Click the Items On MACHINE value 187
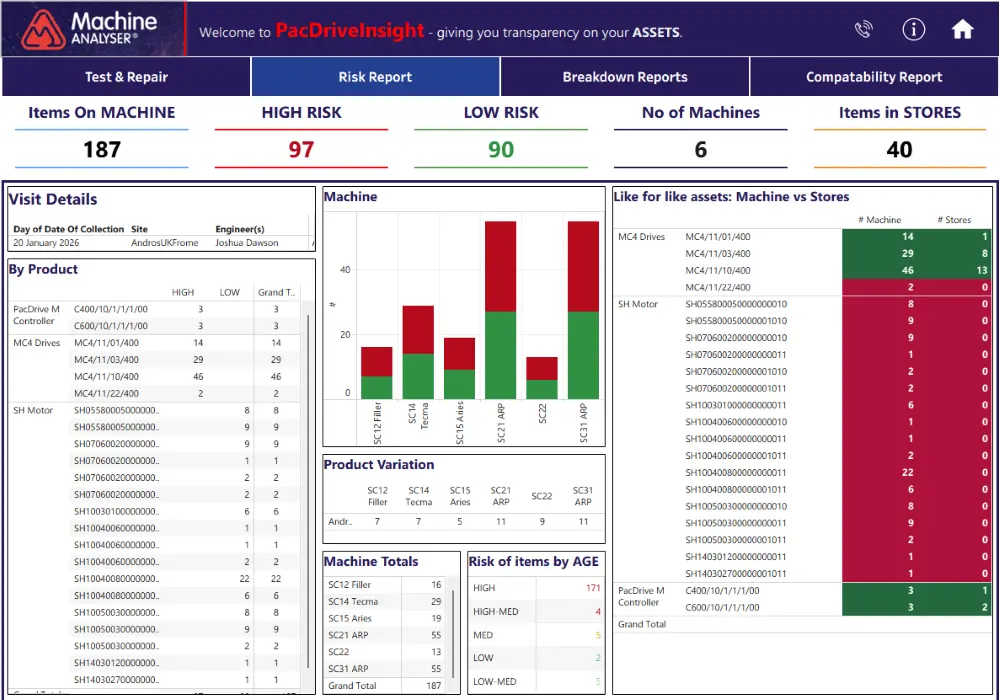This screenshot has width=1000, height=700. pyautogui.click(x=102, y=150)
